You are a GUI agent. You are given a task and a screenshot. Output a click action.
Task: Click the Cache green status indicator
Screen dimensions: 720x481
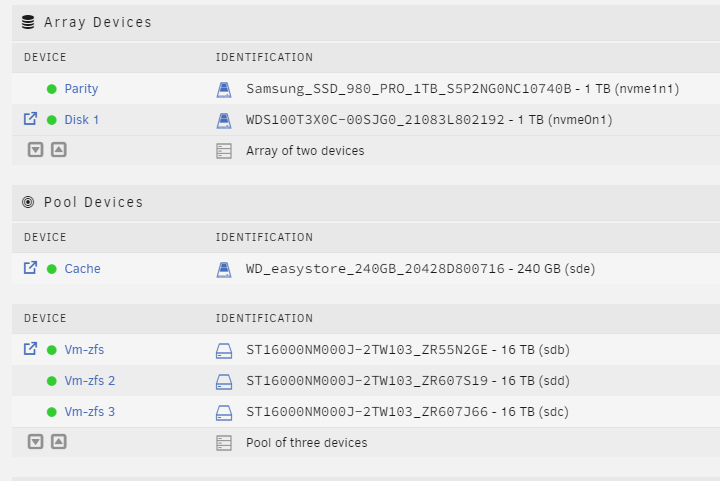tap(52, 269)
